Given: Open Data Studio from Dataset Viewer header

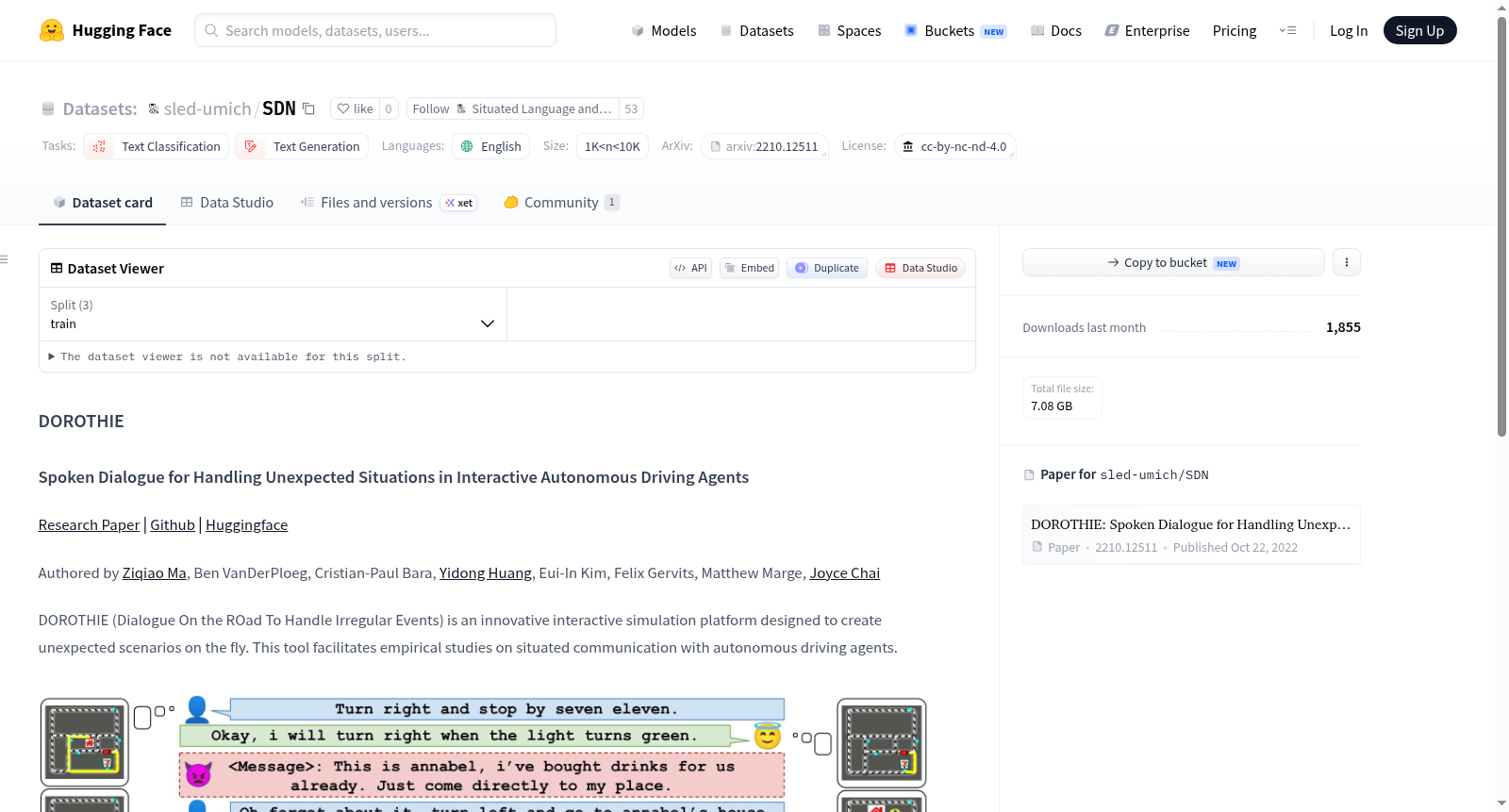Looking at the screenshot, I should 920,268.
